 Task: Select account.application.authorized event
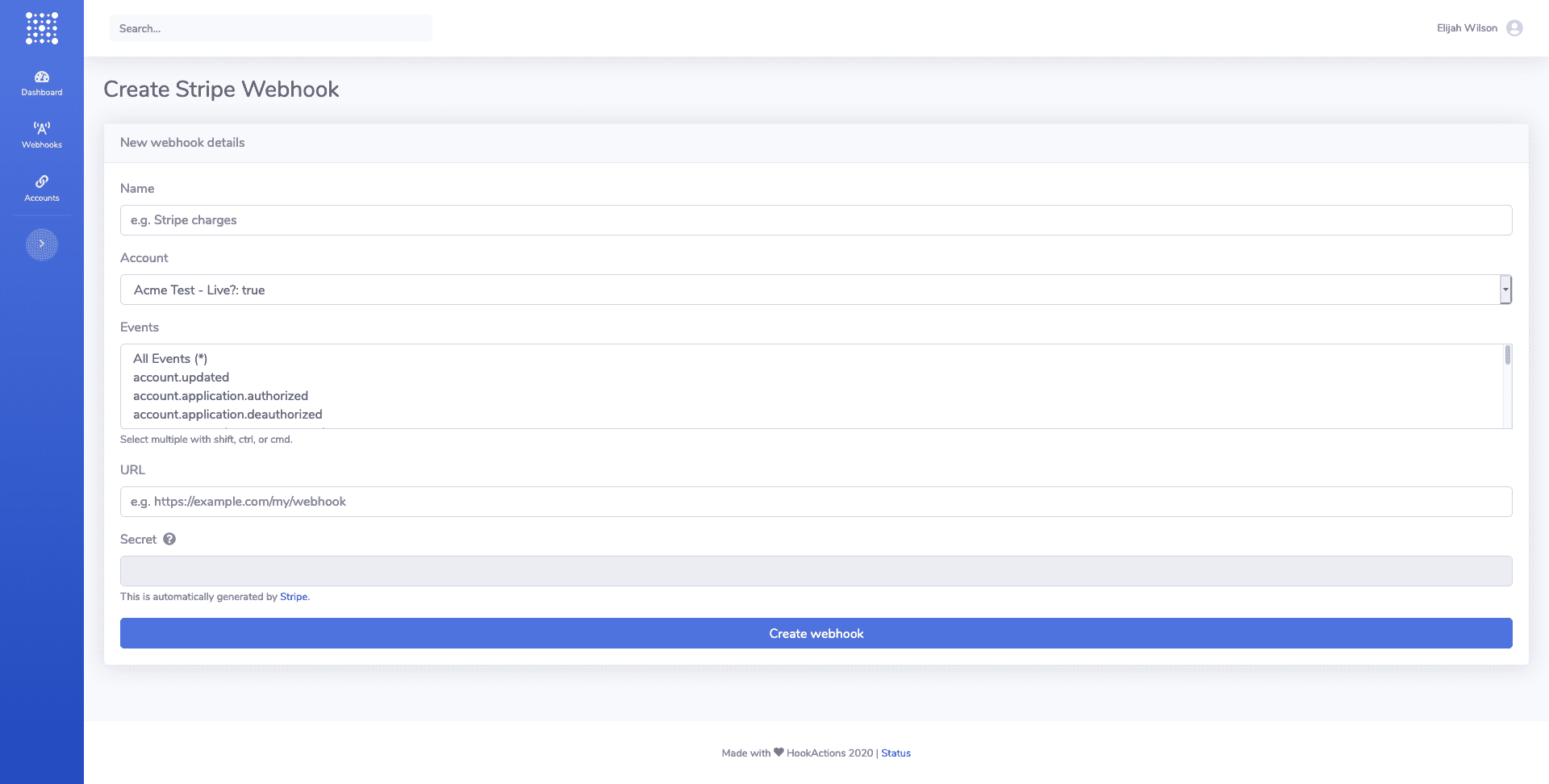[x=220, y=396]
